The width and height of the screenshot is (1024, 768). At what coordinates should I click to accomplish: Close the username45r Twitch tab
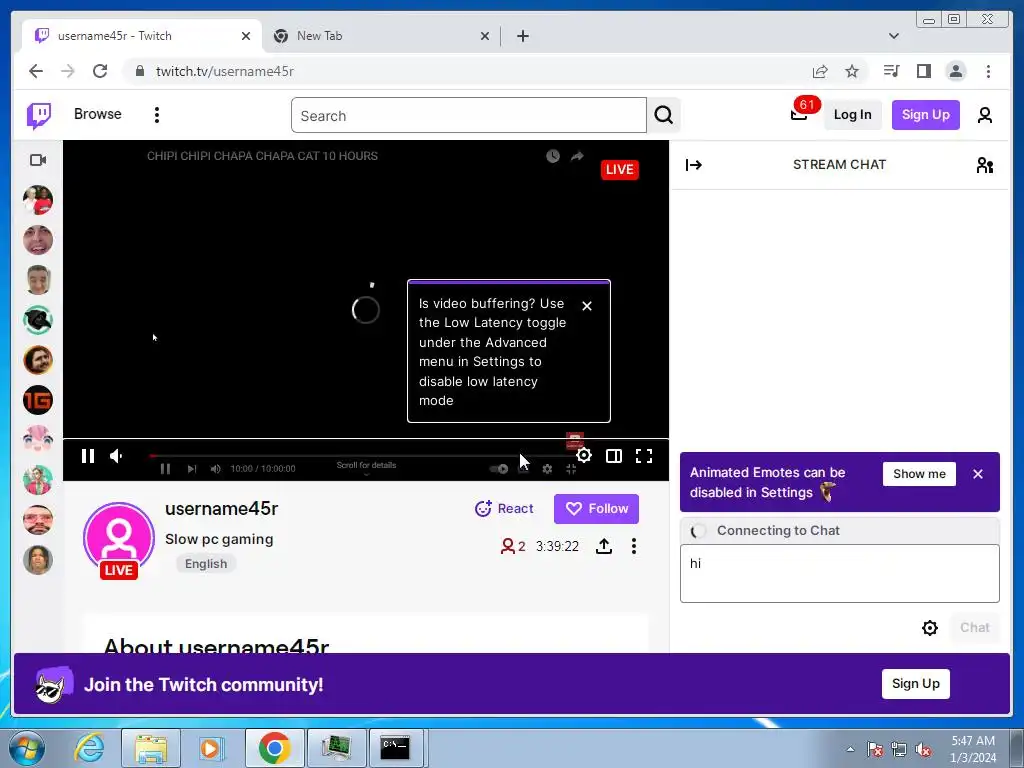246,36
